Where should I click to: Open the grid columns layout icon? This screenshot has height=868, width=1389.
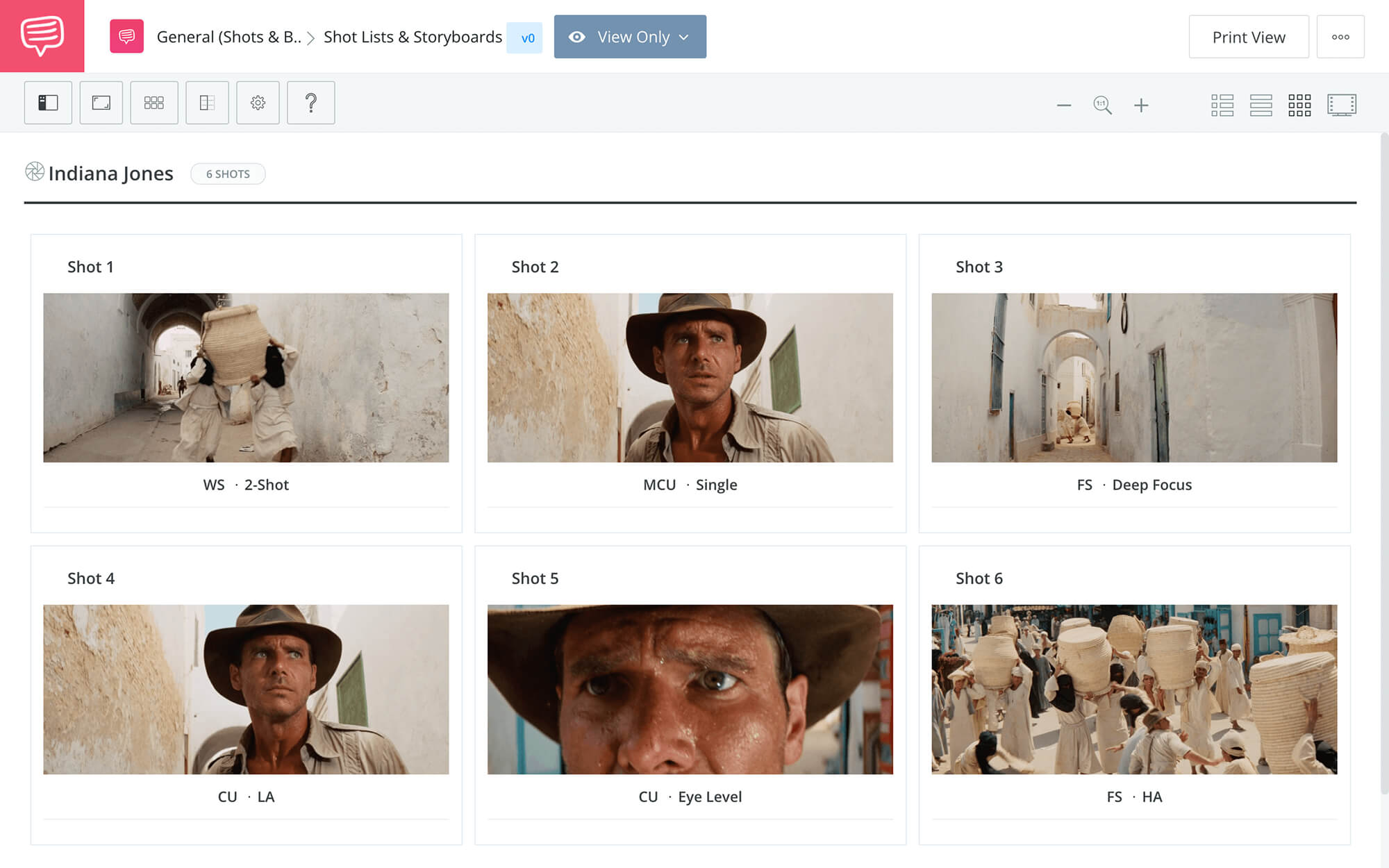(x=154, y=103)
